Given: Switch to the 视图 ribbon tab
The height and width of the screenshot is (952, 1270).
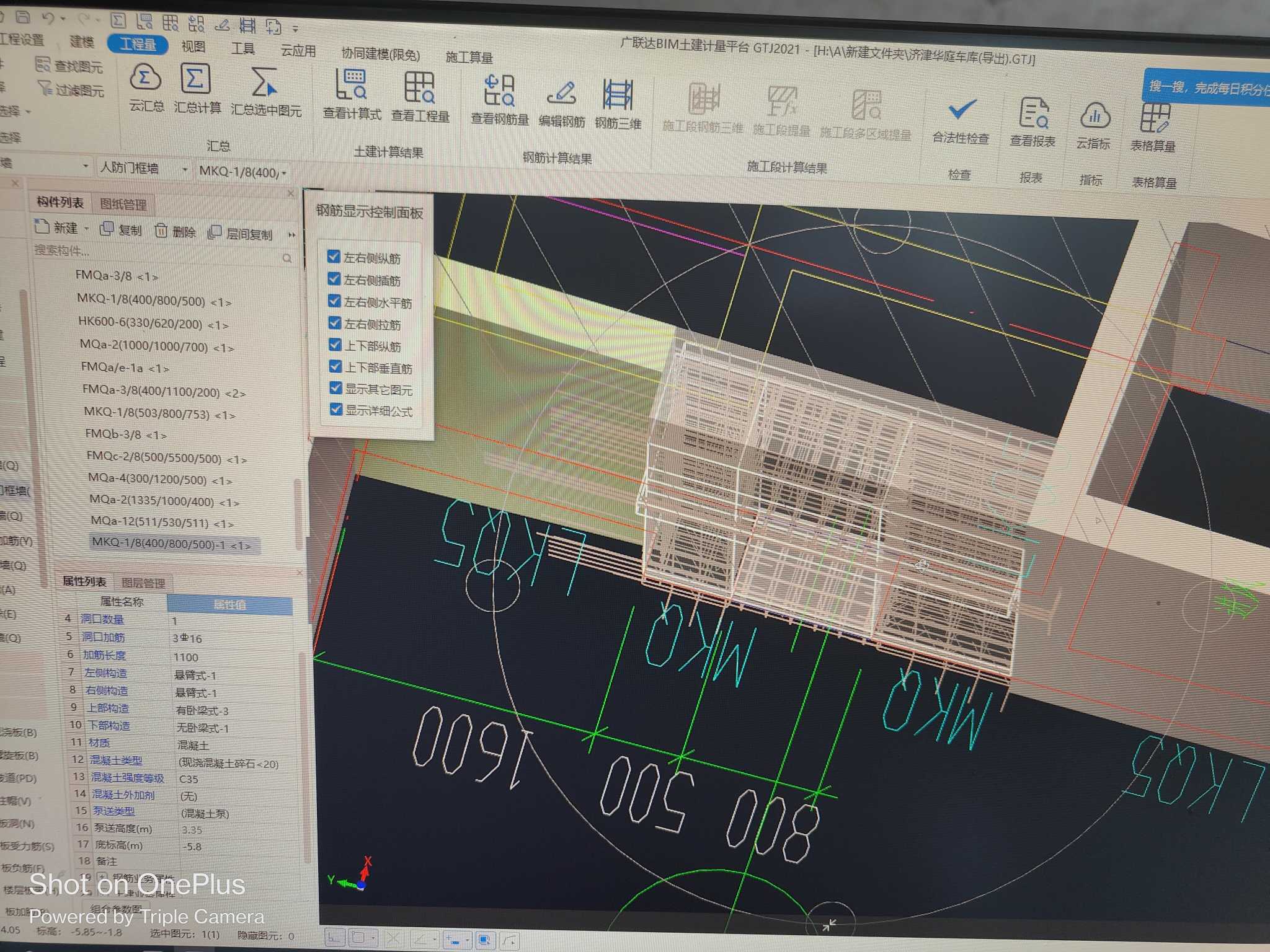Looking at the screenshot, I should coord(193,46).
